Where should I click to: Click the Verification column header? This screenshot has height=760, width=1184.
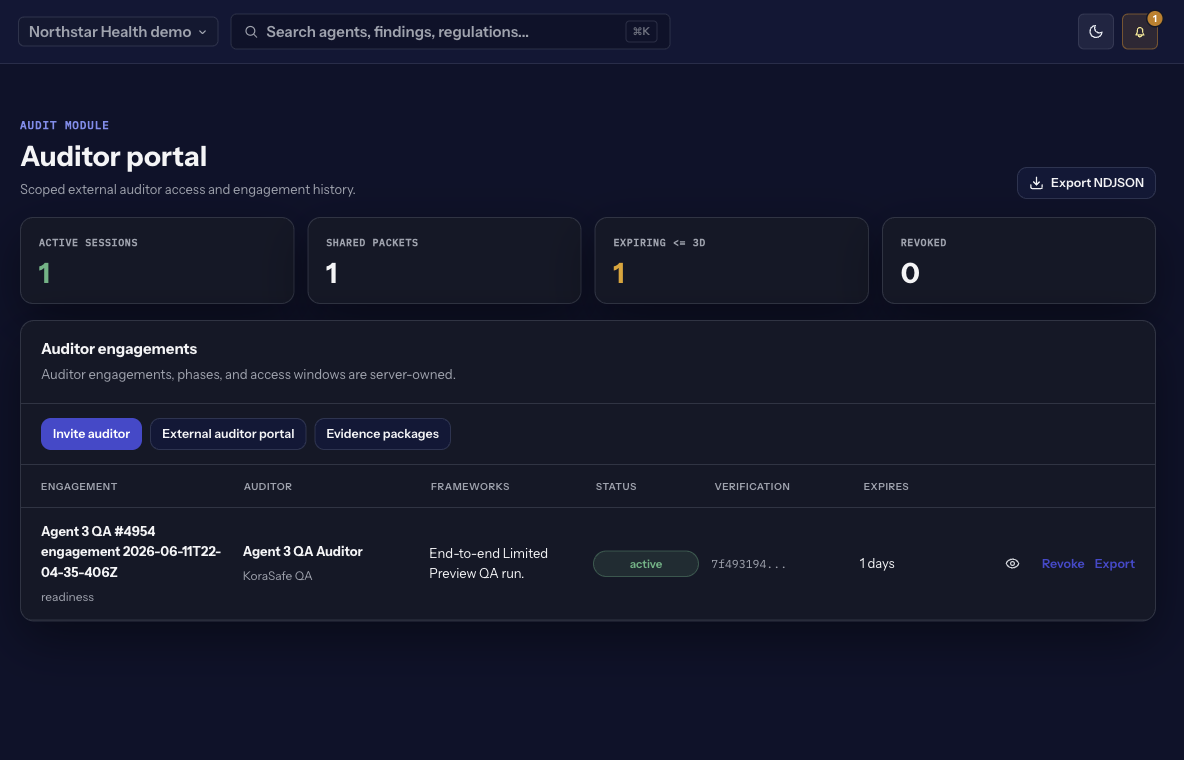pyautogui.click(x=752, y=487)
